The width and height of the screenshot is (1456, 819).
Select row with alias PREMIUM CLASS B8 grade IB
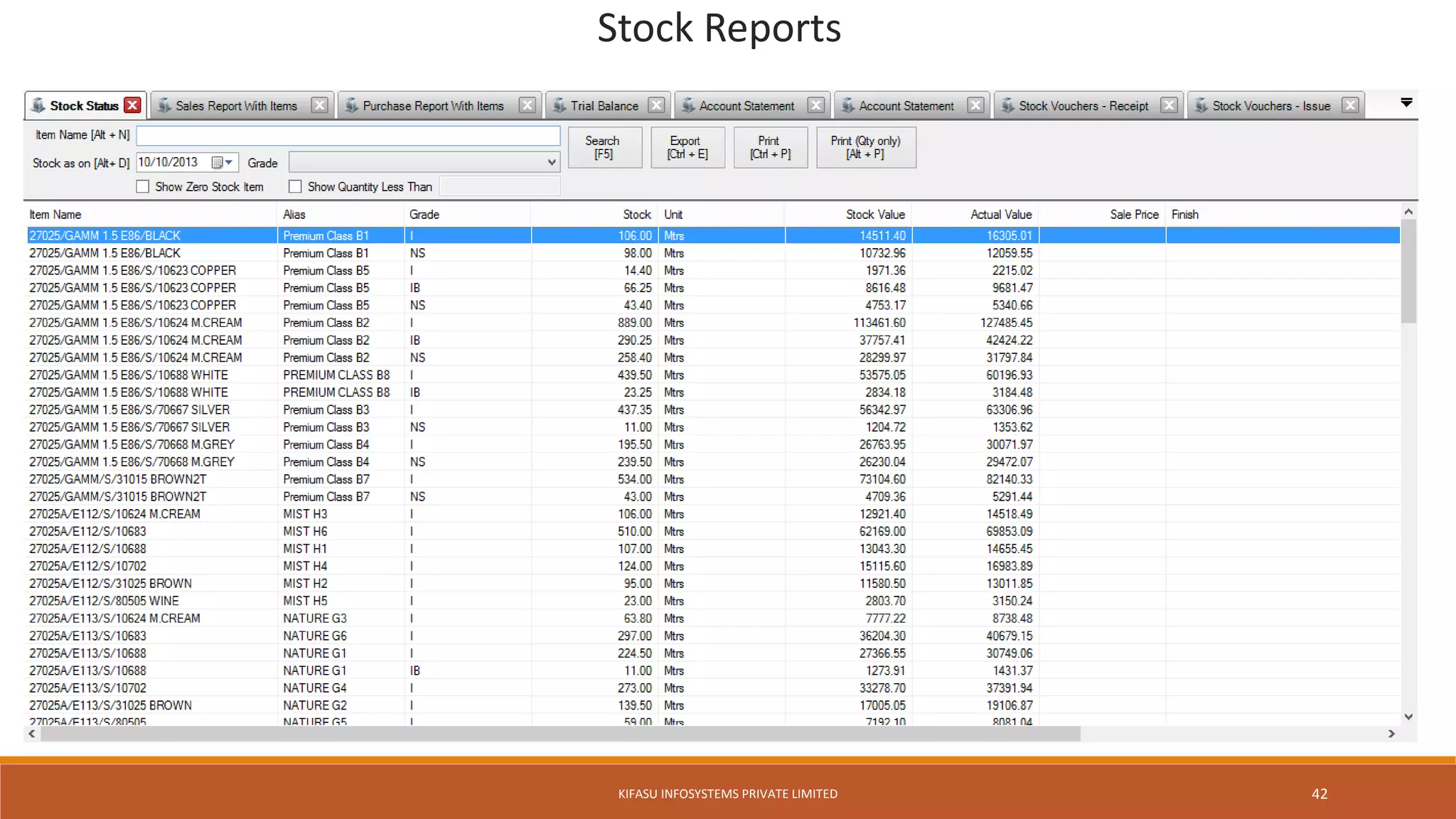713,392
